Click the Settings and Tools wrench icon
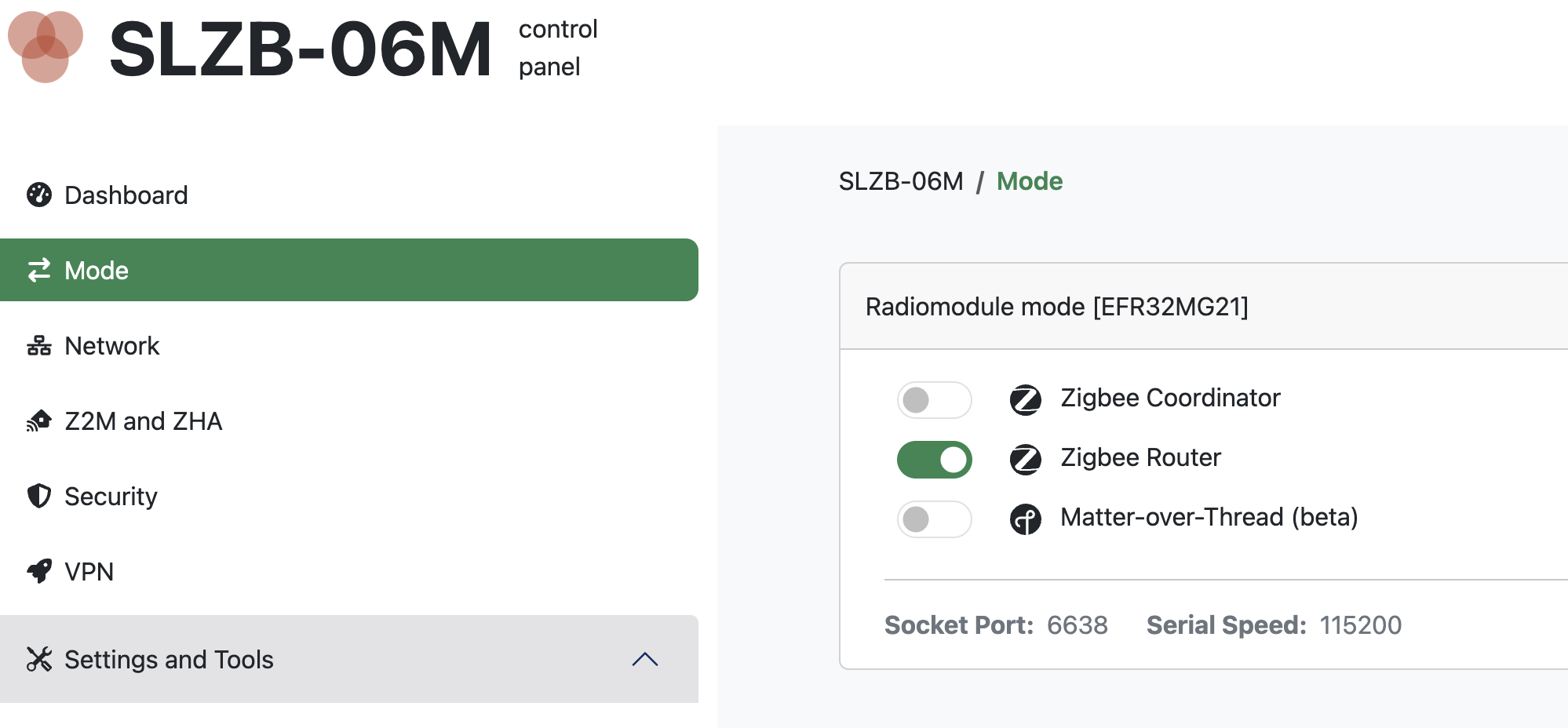This screenshot has height=728, width=1568. tap(38, 659)
